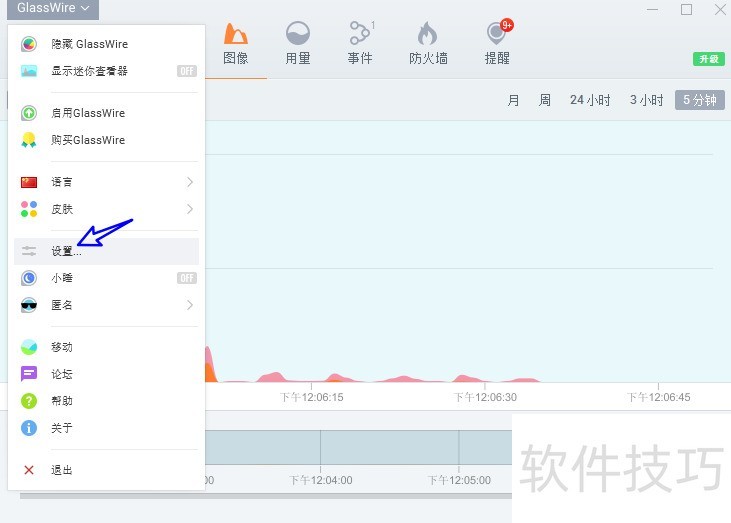Switch to the 用量 usage tab

[297, 44]
